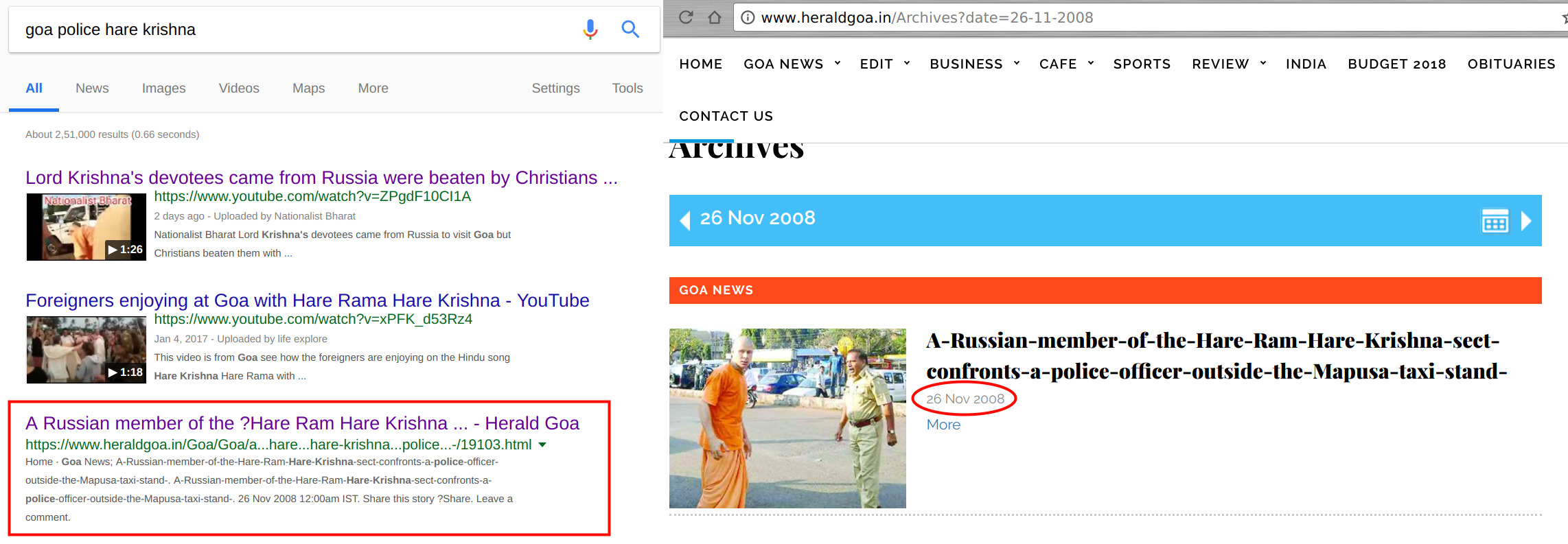Reload the Herald Goa page

coord(686,17)
